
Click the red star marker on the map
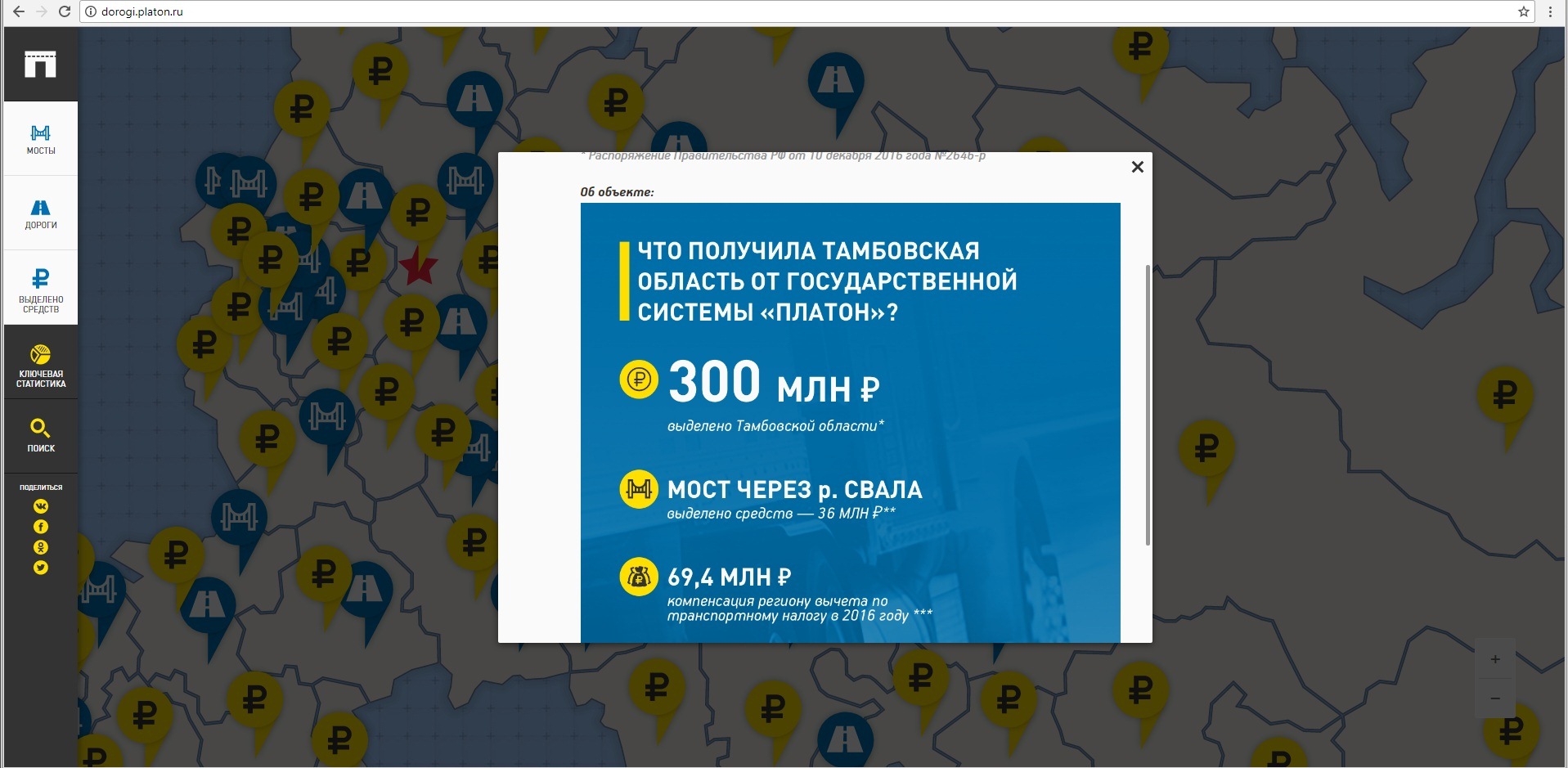(x=418, y=266)
